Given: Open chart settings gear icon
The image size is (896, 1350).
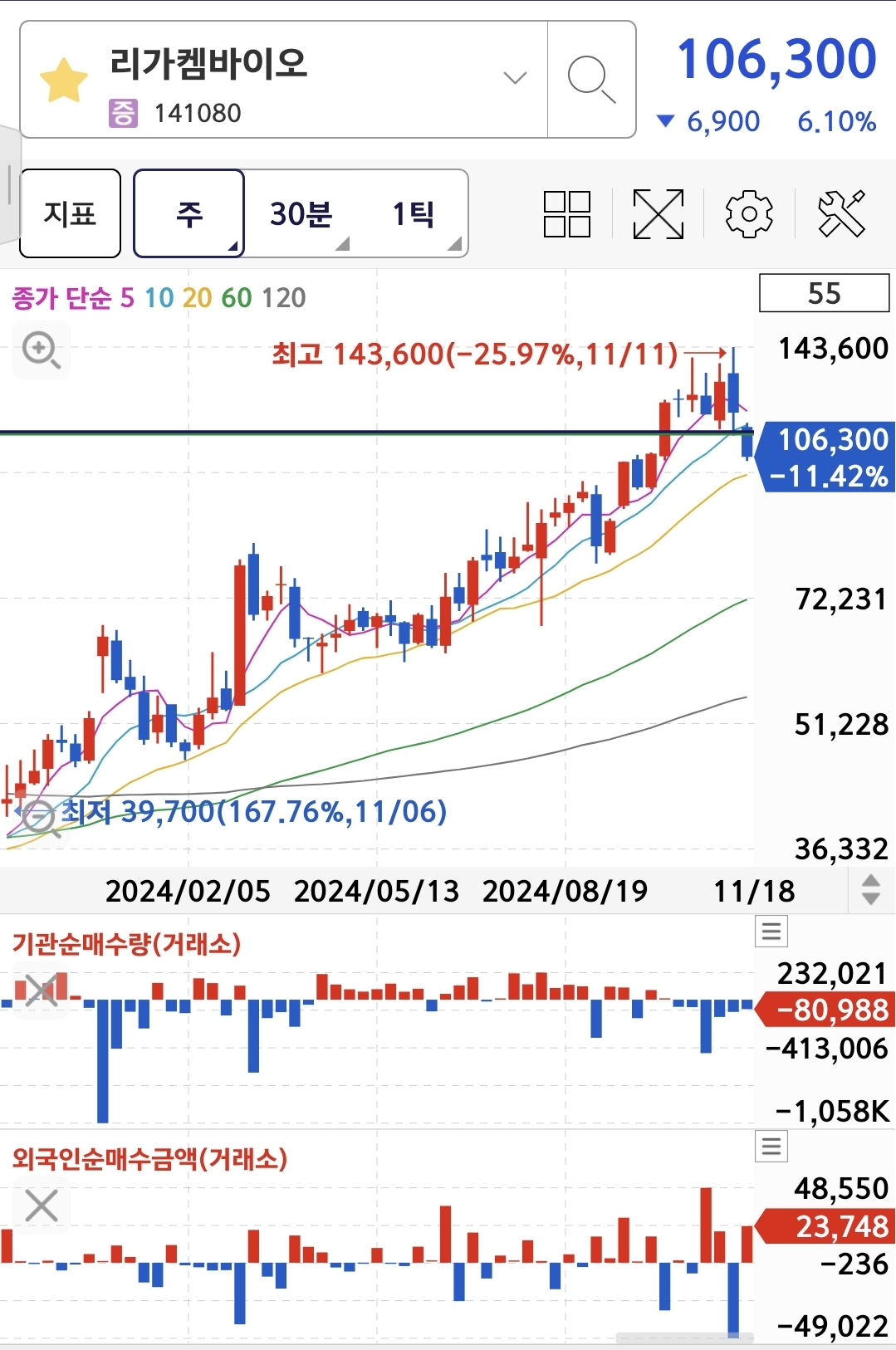Looking at the screenshot, I should tap(749, 214).
